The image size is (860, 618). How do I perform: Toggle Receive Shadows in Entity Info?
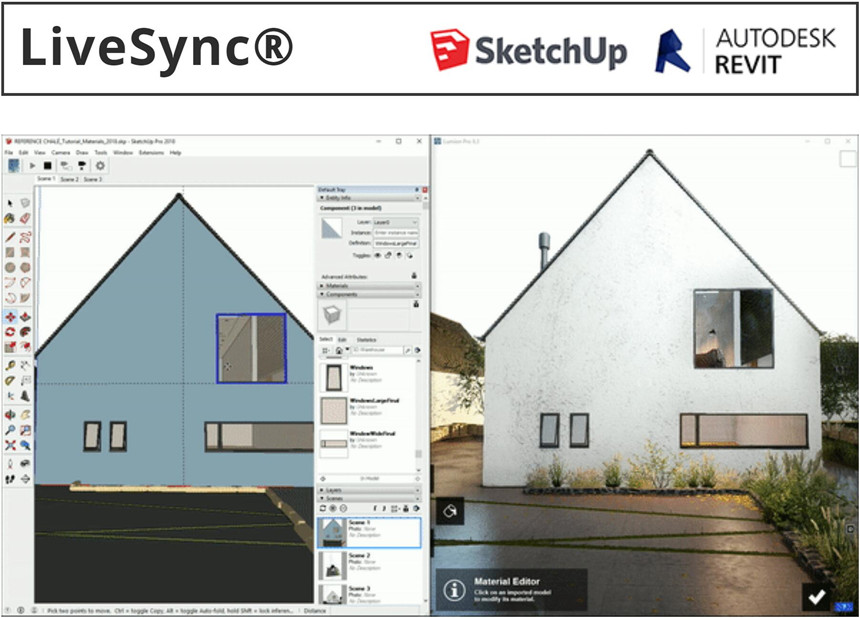click(x=409, y=256)
